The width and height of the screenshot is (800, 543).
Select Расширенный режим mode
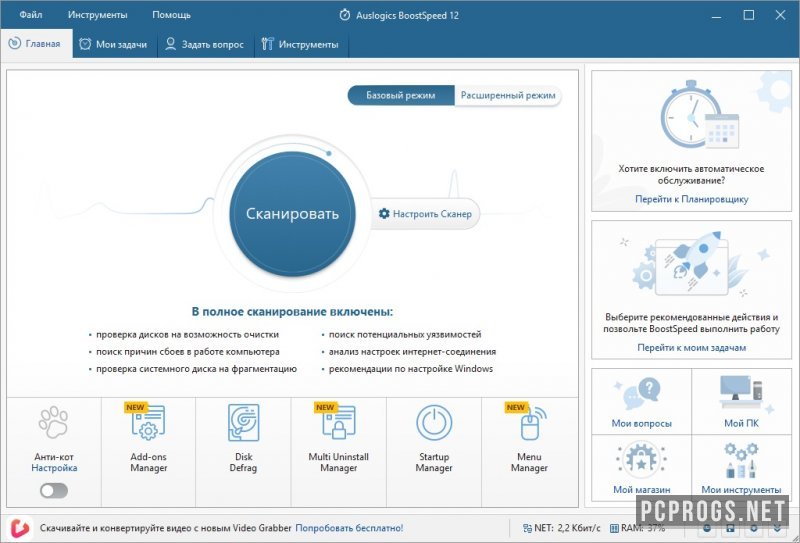click(x=508, y=95)
